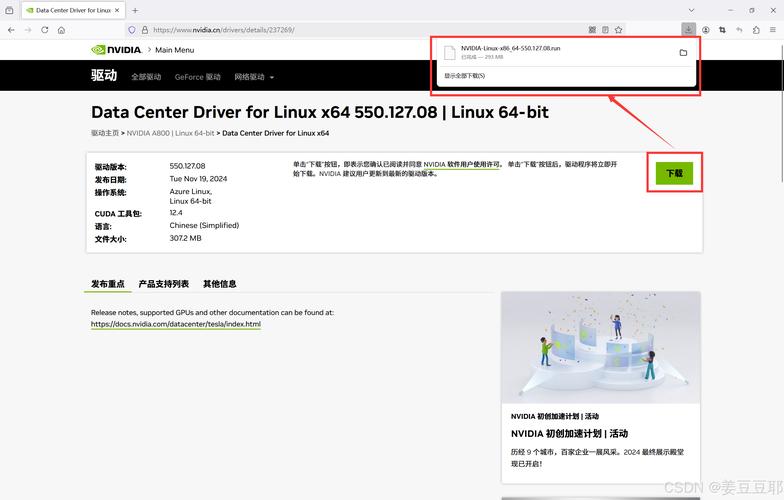Open the 全部驱动 menu item
Screen dimensions: 784x500
[146, 77]
